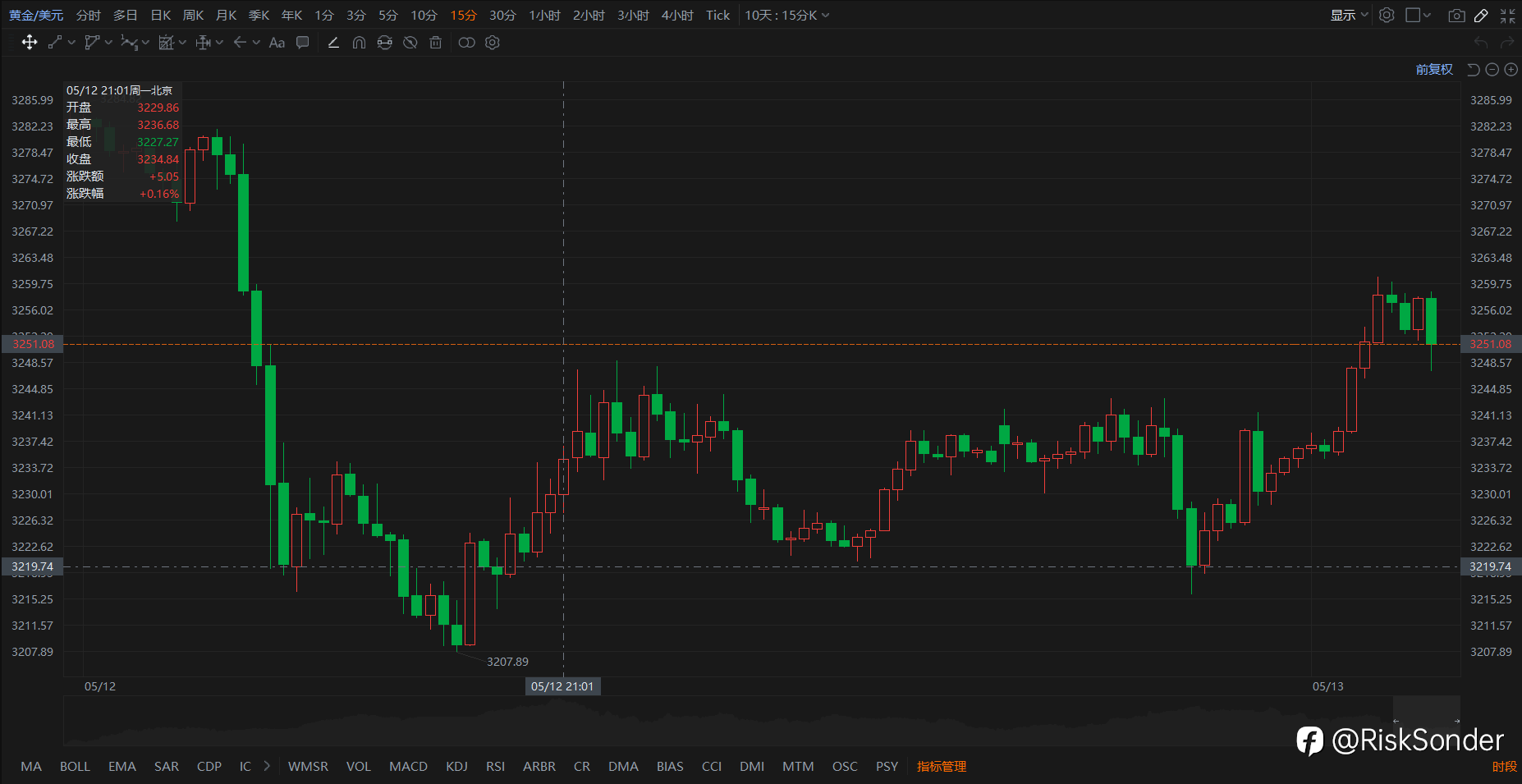Click the zoom out minus icon
This screenshot has width=1522, height=784.
(x=1492, y=70)
